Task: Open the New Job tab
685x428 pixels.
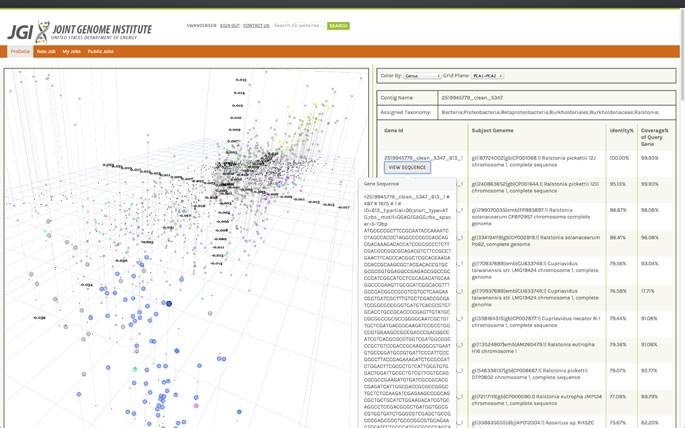Action: click(x=46, y=52)
